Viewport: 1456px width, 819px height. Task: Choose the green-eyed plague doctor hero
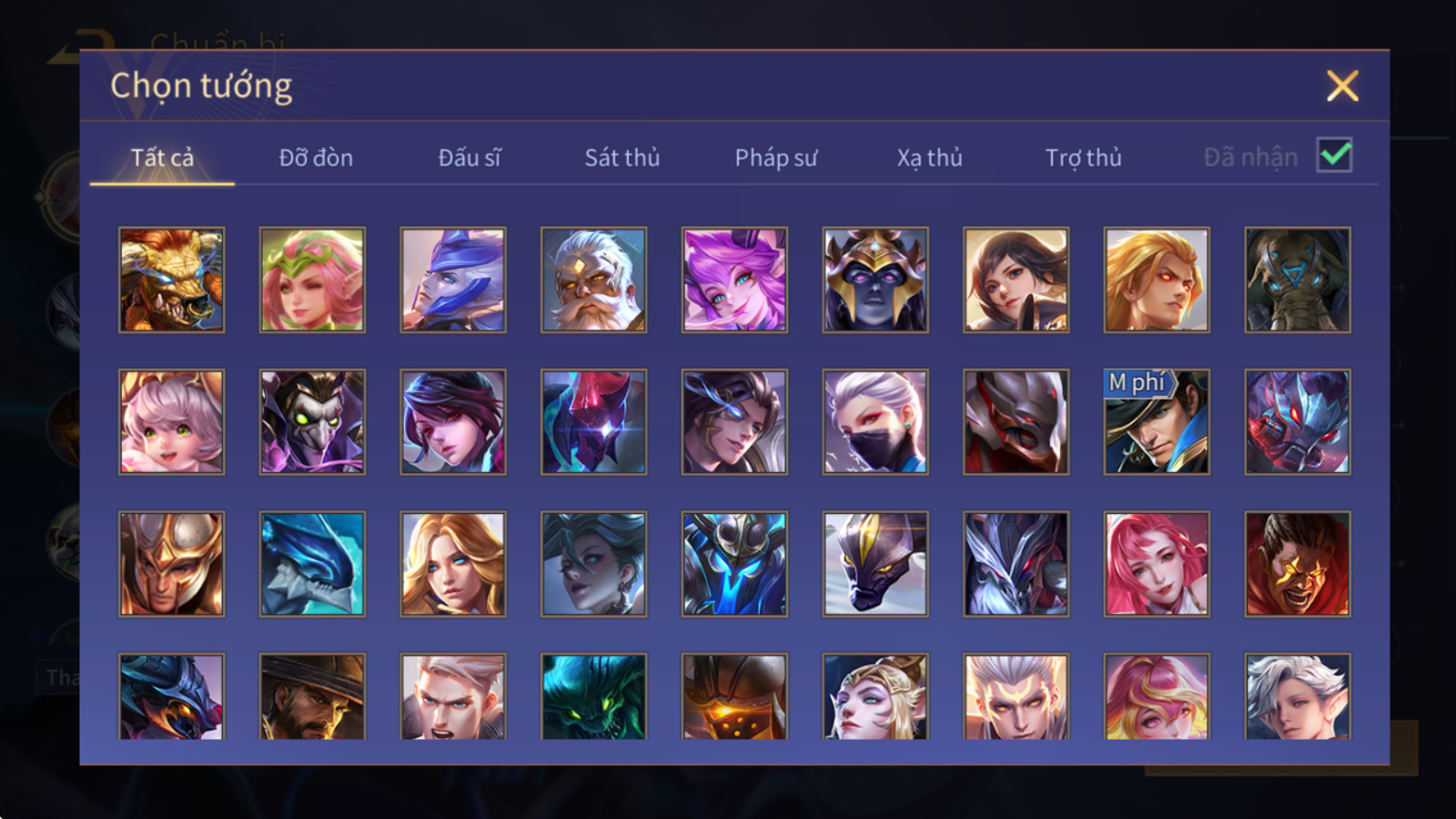point(312,421)
